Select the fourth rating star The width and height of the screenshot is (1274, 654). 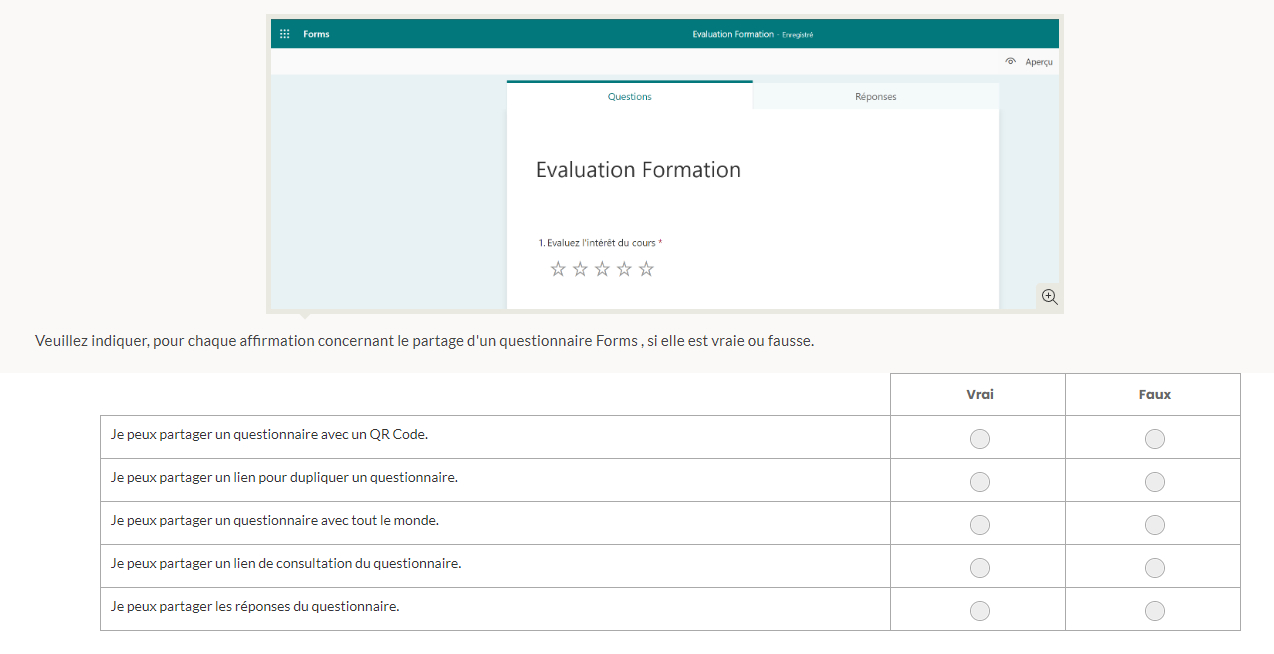tap(624, 269)
